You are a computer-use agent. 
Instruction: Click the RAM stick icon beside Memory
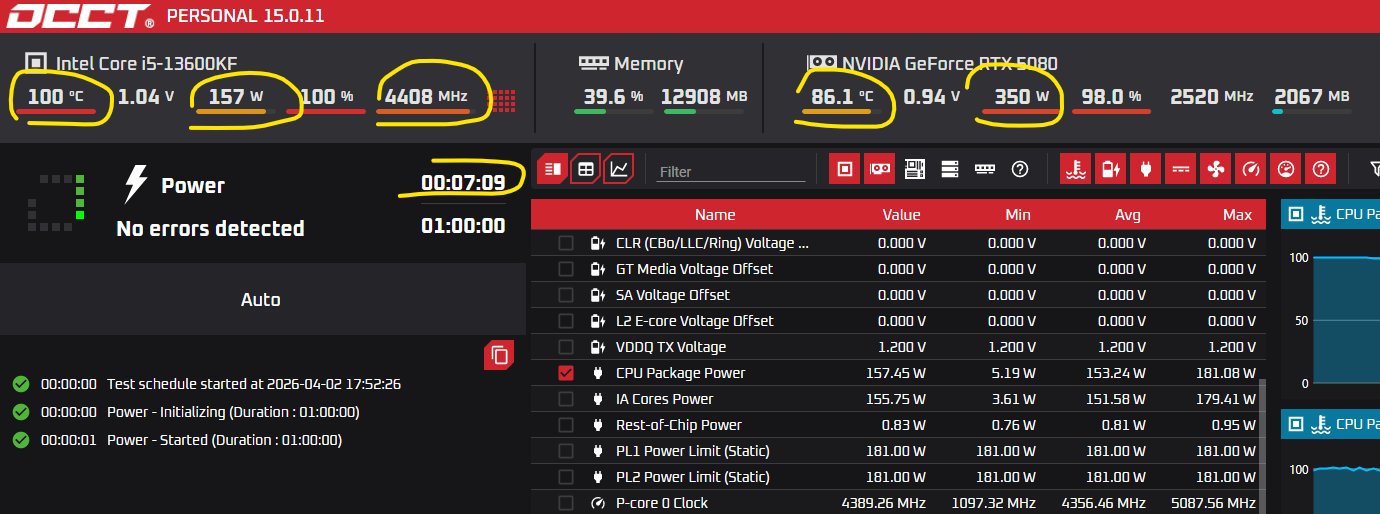[593, 63]
